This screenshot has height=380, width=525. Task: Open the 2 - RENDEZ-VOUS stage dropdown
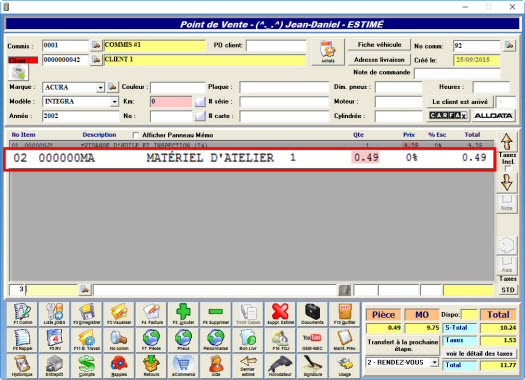(434, 363)
